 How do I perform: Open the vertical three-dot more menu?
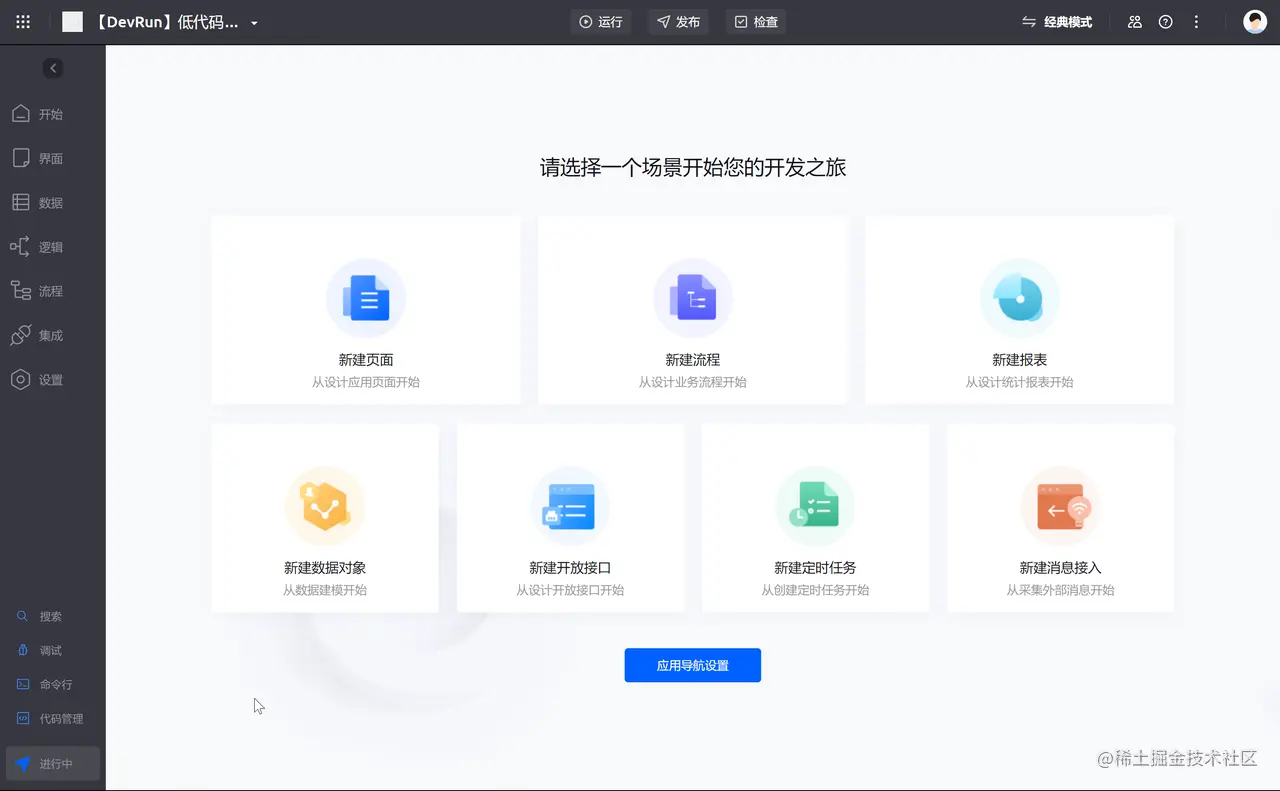click(x=1196, y=22)
